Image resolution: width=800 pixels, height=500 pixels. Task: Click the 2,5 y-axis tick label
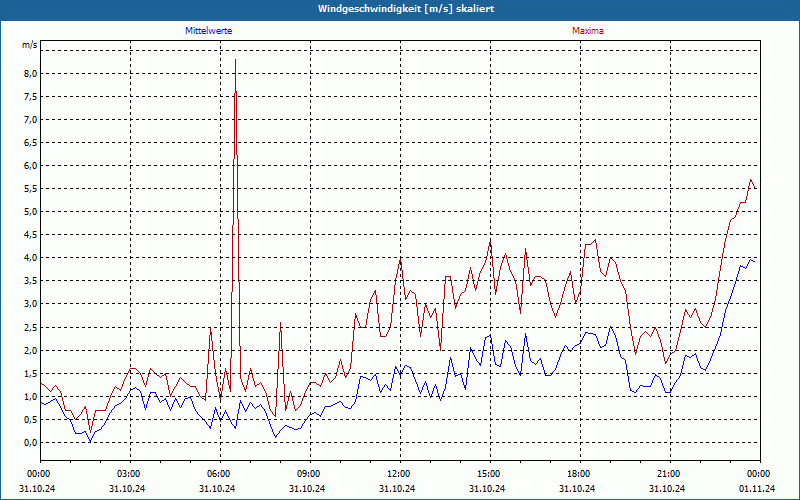click(x=30, y=328)
